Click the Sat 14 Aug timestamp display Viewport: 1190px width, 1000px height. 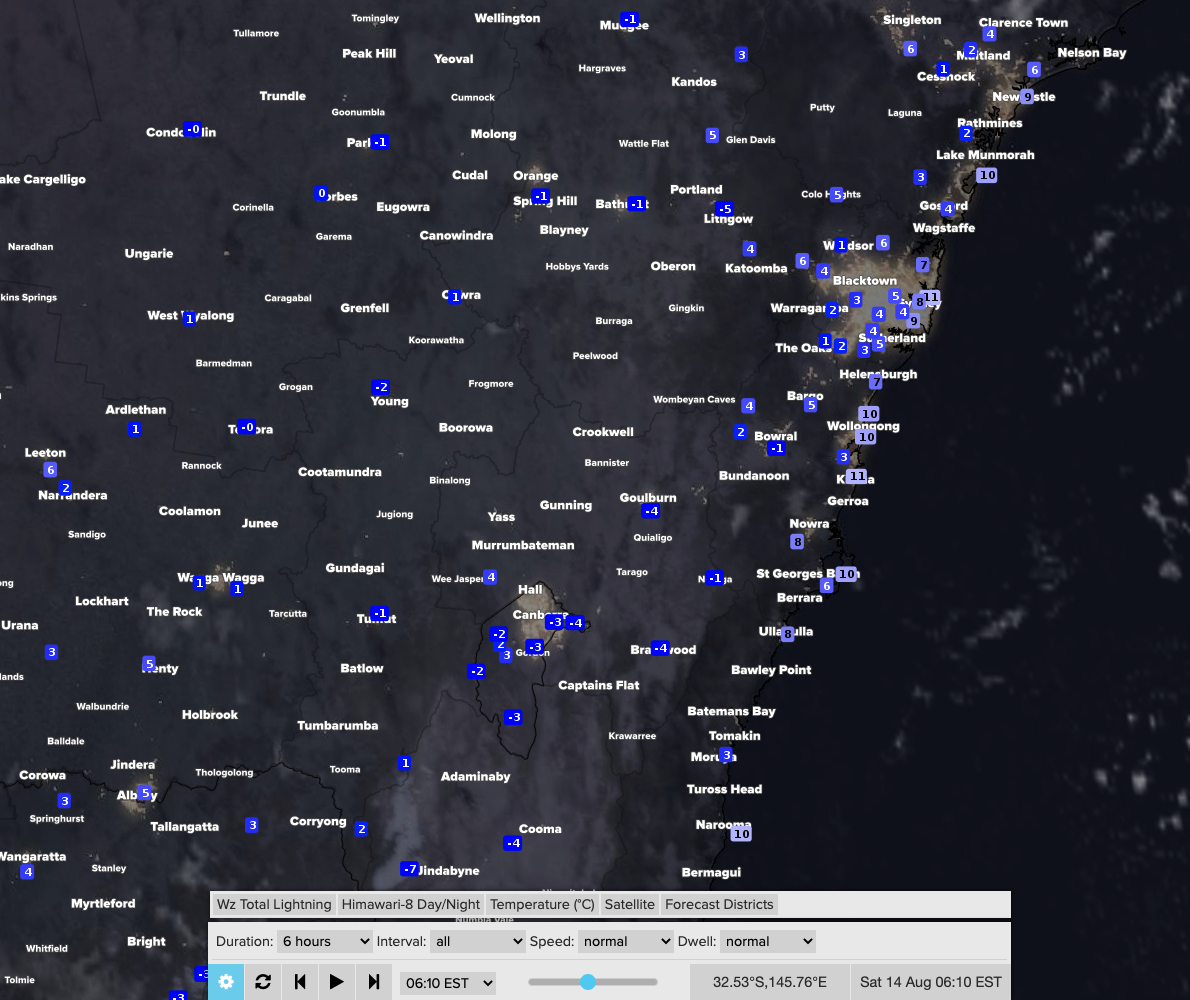pos(930,982)
